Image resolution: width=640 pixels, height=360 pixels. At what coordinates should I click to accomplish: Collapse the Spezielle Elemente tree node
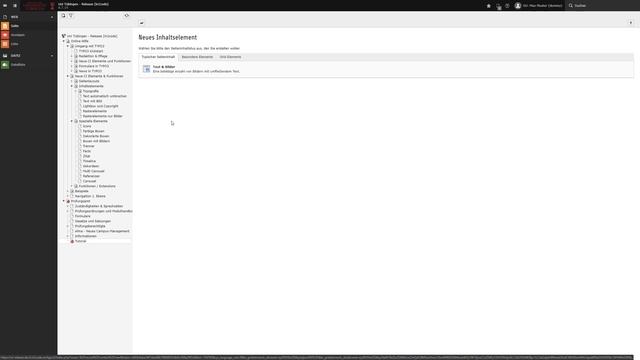point(72,121)
